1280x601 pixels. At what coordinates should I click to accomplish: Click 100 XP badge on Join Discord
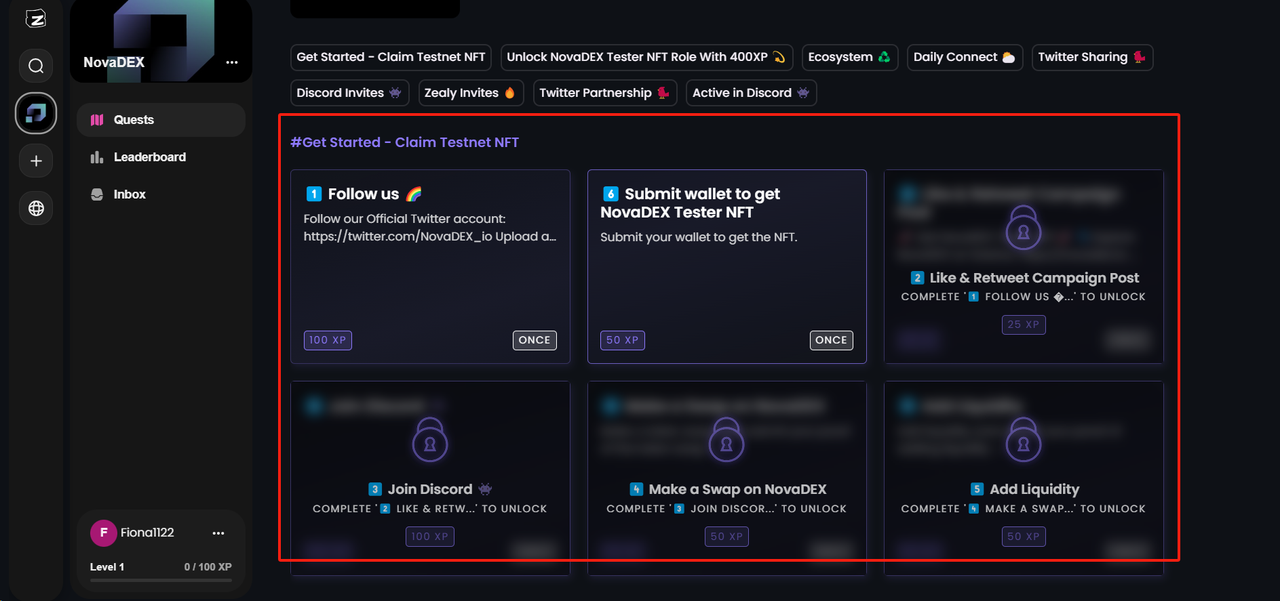(x=430, y=537)
